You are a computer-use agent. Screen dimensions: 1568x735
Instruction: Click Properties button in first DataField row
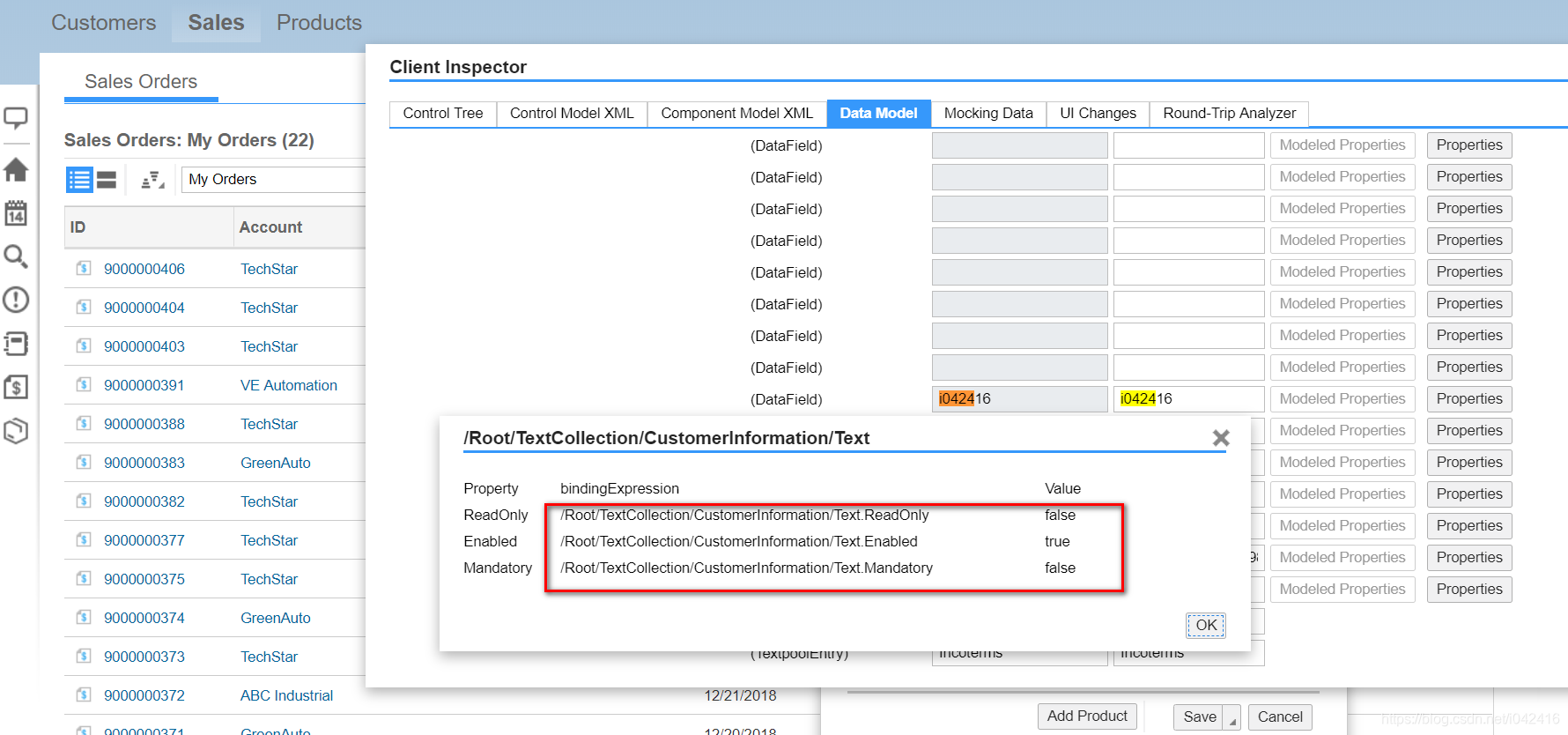tap(1469, 145)
